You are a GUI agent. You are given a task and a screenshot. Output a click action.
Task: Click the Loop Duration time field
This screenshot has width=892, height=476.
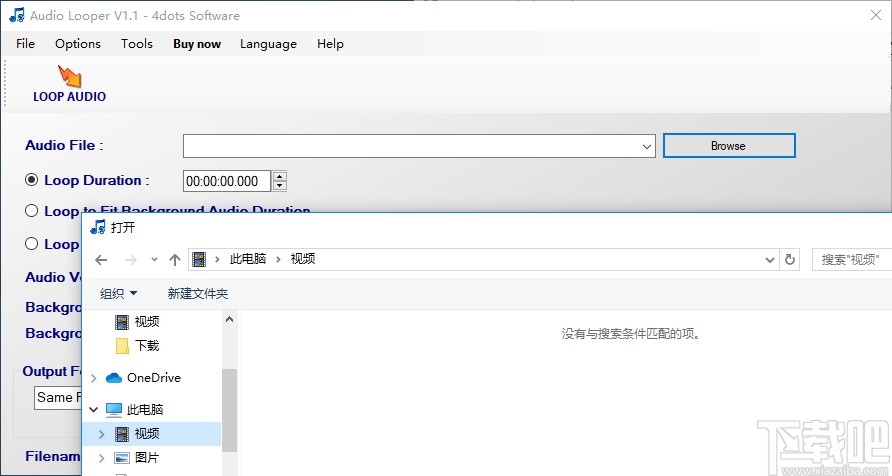point(228,181)
